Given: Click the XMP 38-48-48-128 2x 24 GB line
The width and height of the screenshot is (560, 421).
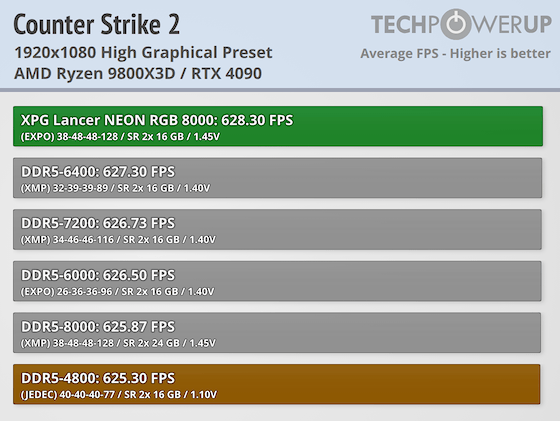Looking at the screenshot, I should pyautogui.click(x=118, y=343).
